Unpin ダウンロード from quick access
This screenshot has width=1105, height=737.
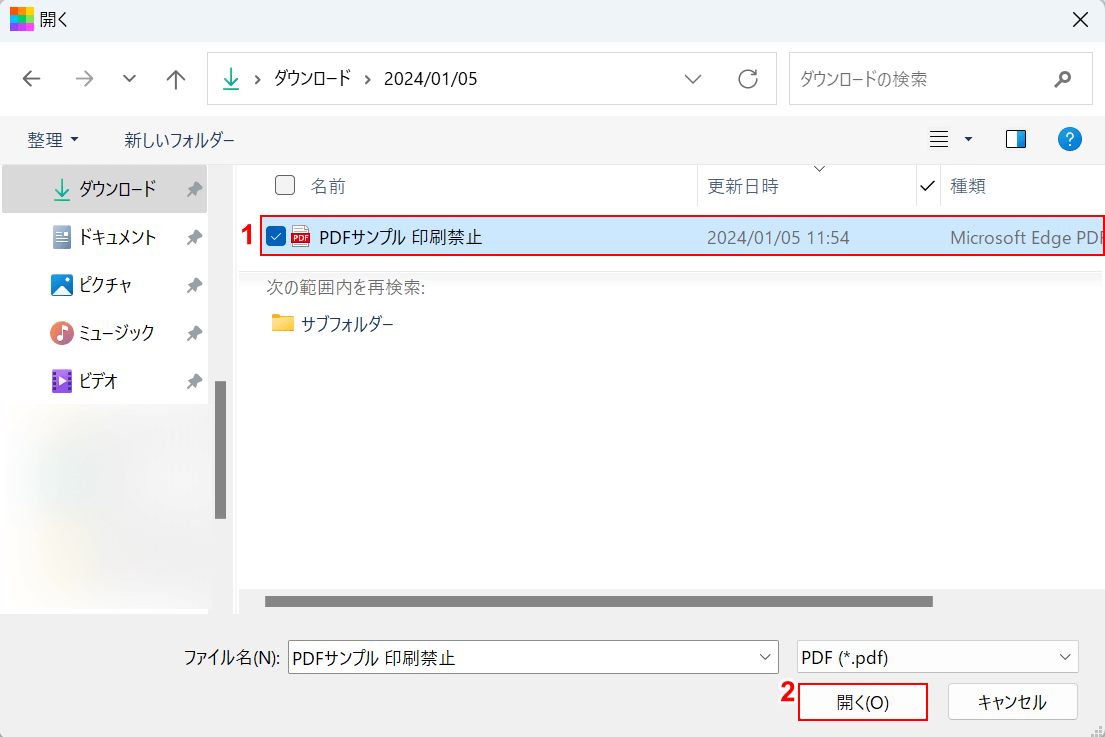coord(194,189)
